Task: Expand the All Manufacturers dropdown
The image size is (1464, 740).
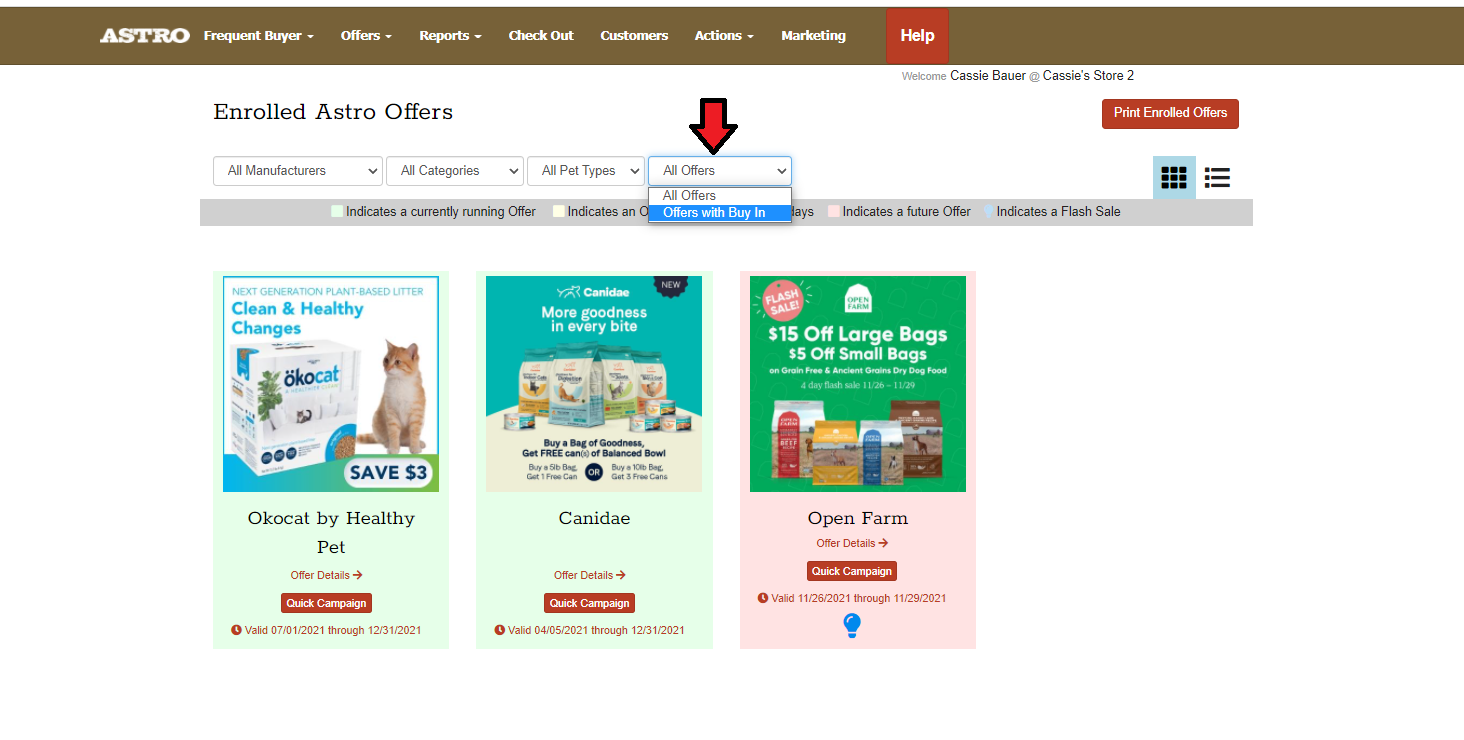Action: [x=298, y=171]
